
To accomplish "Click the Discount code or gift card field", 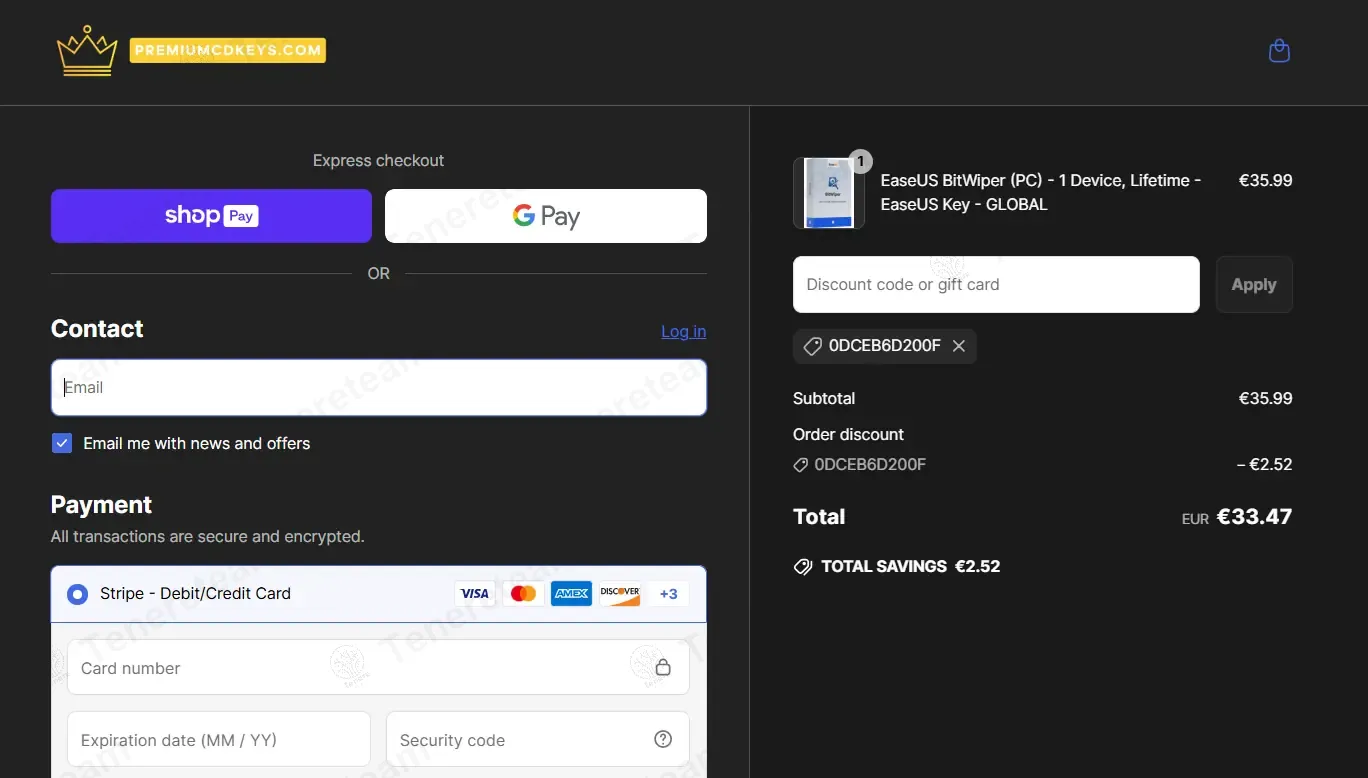I will click(995, 285).
